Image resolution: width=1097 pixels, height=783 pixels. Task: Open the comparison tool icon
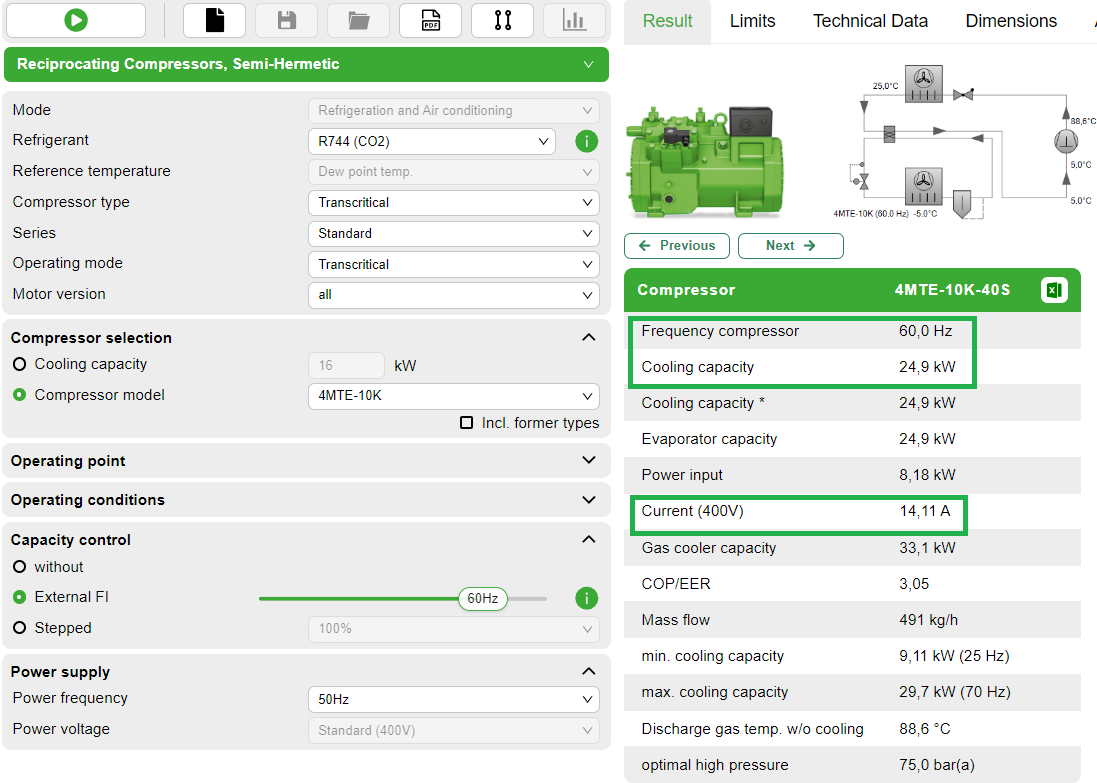coord(502,20)
